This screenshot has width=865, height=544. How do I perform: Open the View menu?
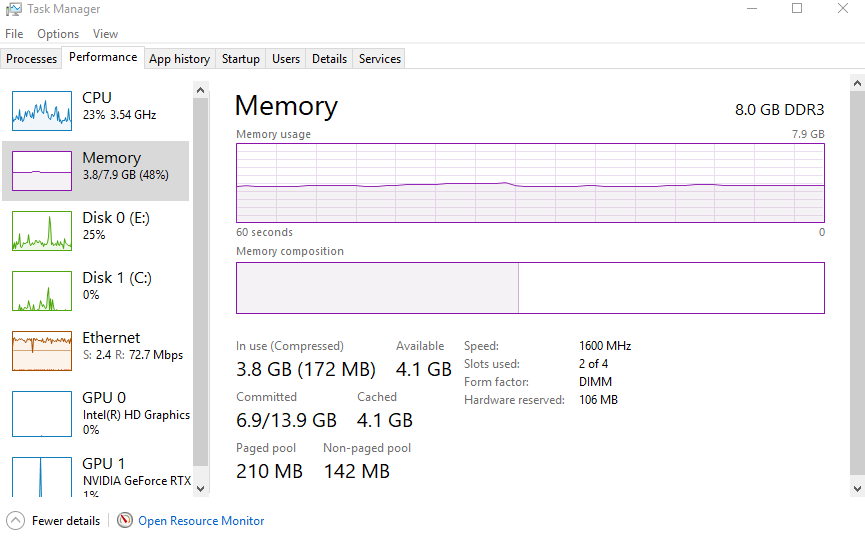[105, 34]
